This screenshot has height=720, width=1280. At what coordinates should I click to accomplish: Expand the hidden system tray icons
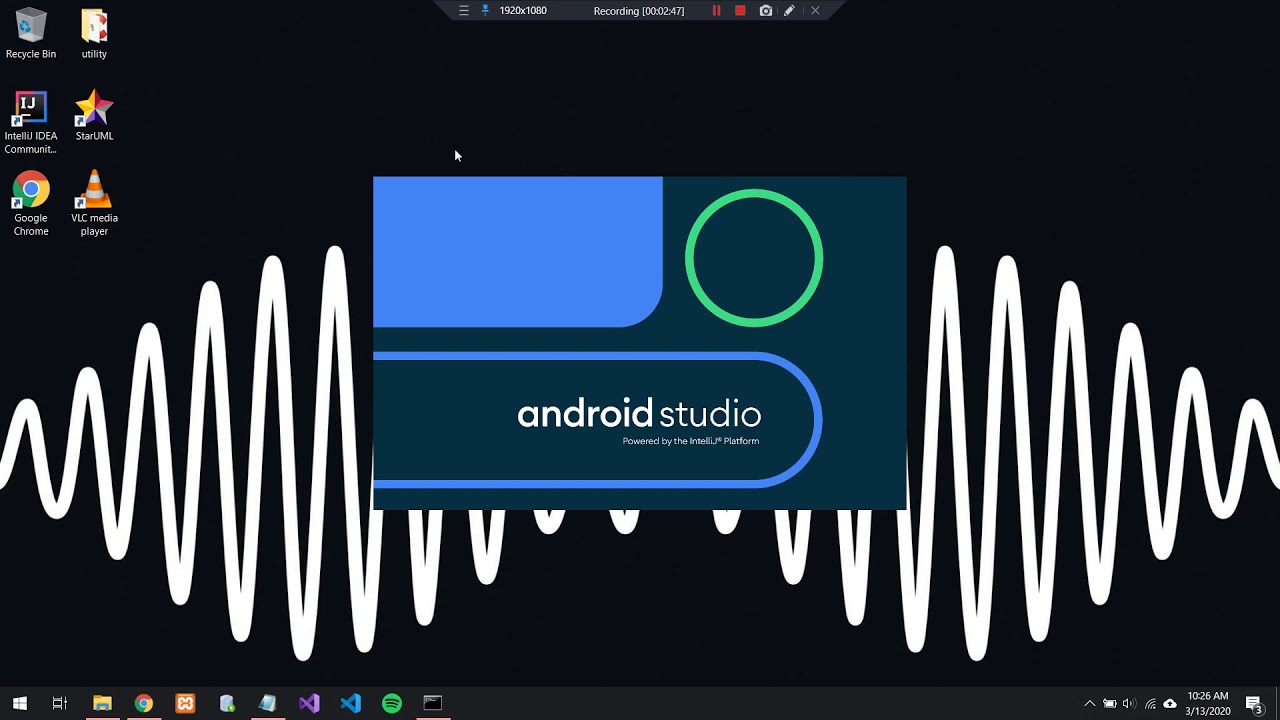click(x=1090, y=704)
